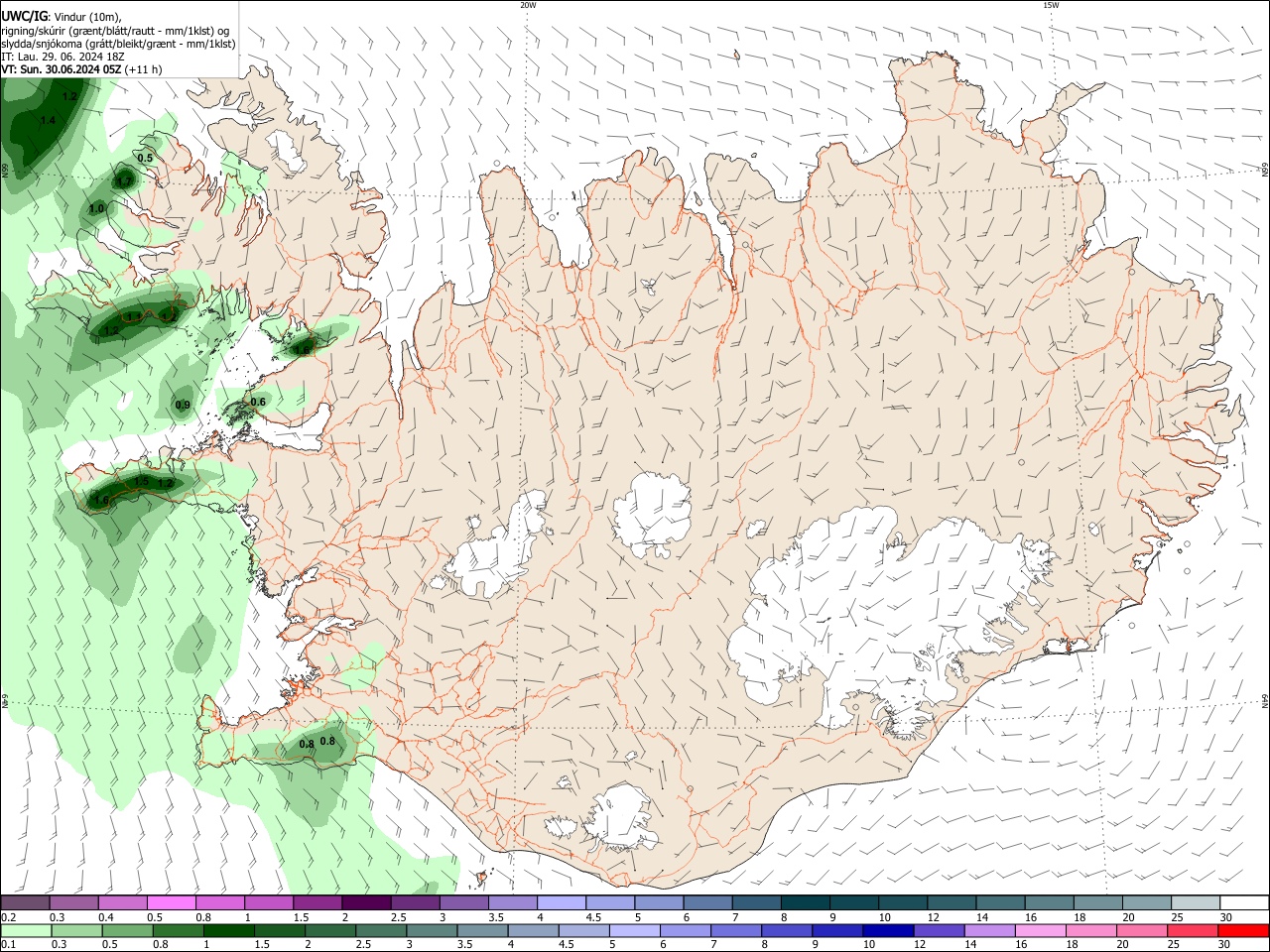Screen dimensions: 1270x952
Task: Click the '0.2' label under upper legend row
Action: 8,917
